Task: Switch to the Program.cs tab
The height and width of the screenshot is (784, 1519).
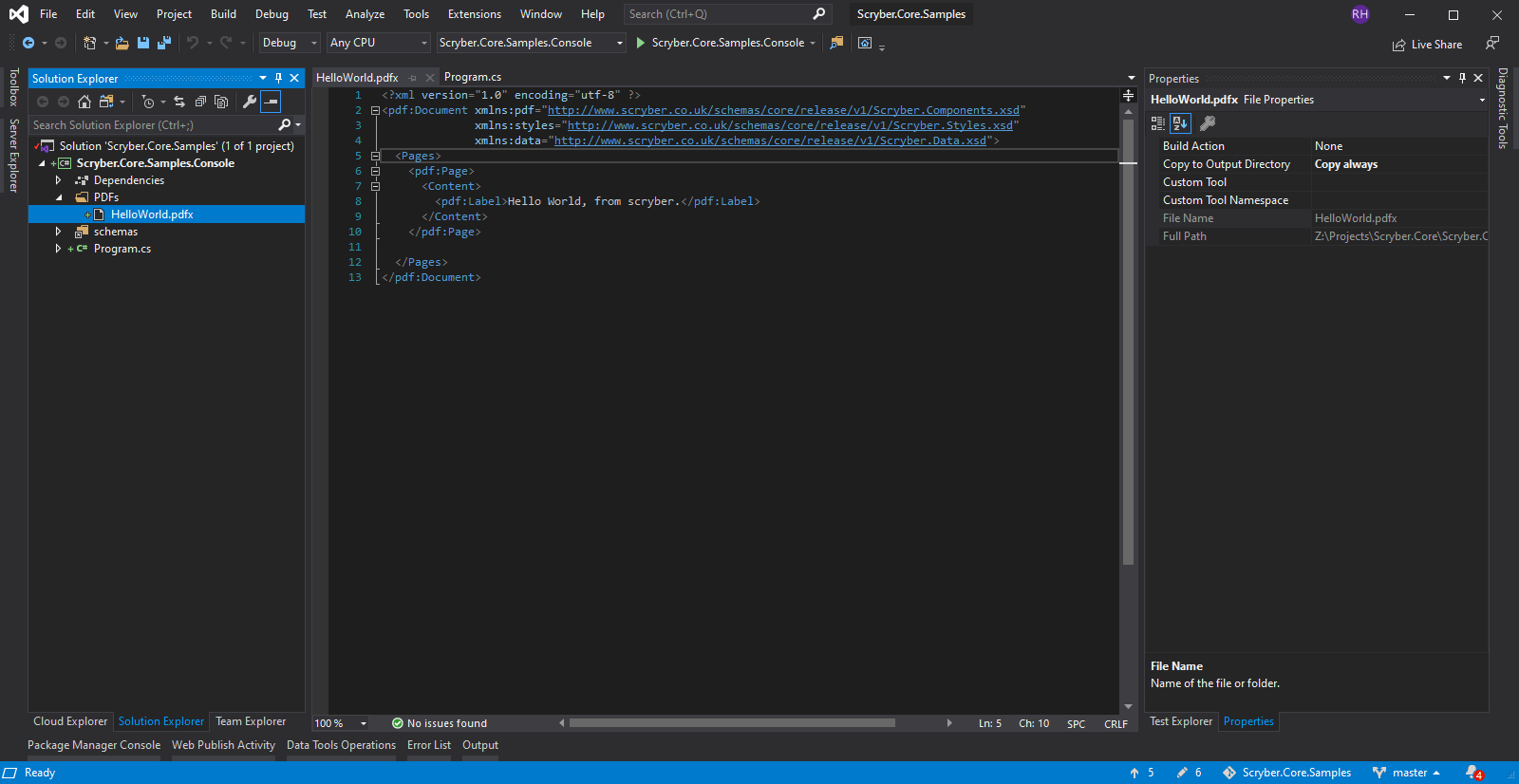Action: [x=473, y=78]
